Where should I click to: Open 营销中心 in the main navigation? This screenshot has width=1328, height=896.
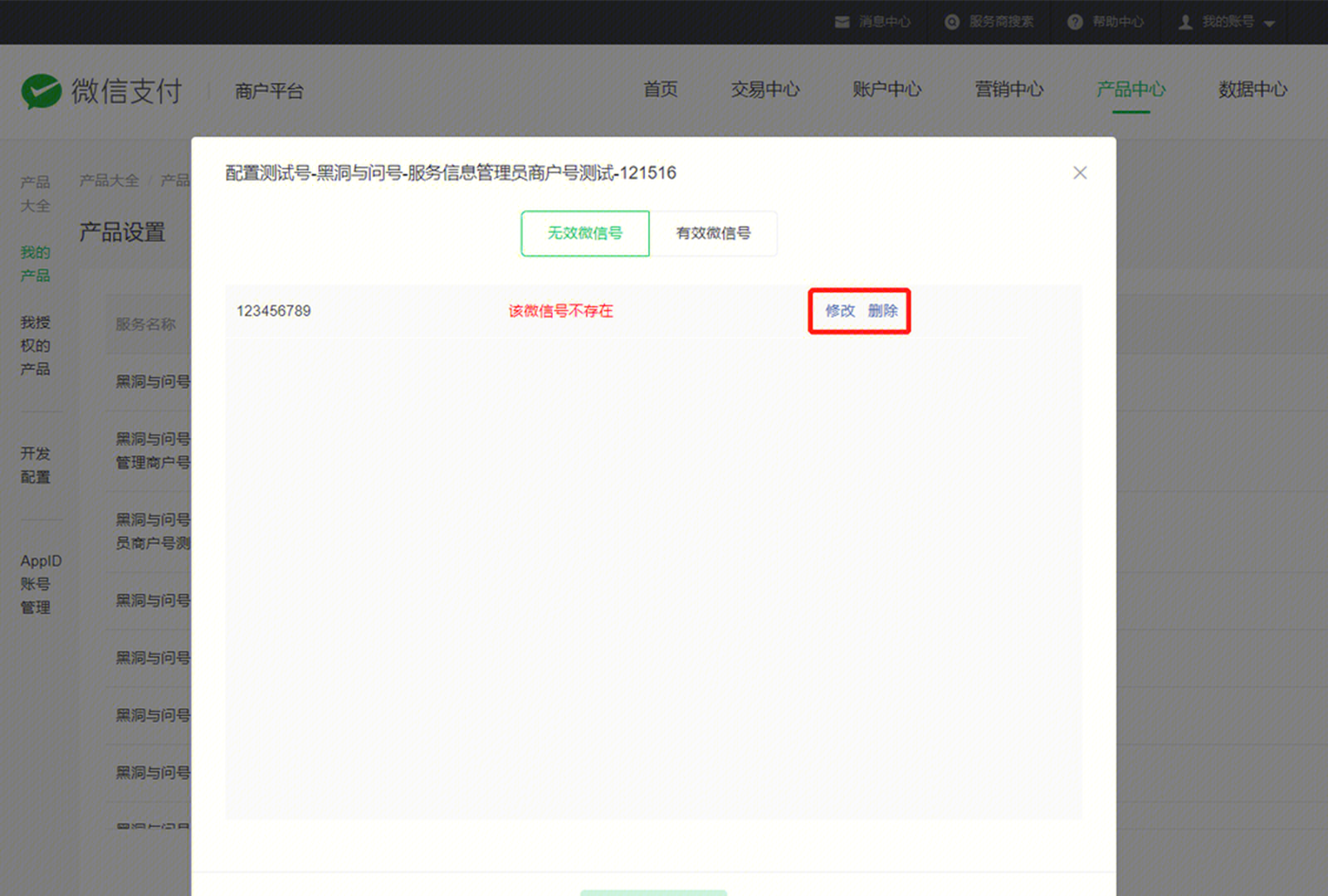click(1009, 89)
